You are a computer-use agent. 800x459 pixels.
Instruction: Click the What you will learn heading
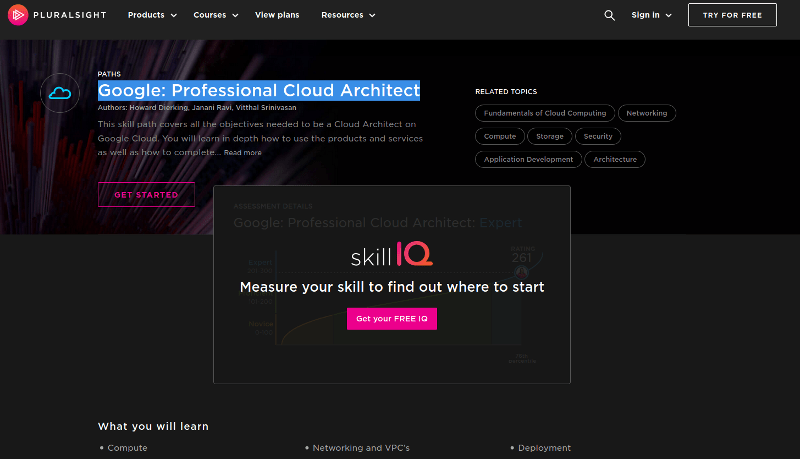[153, 426]
